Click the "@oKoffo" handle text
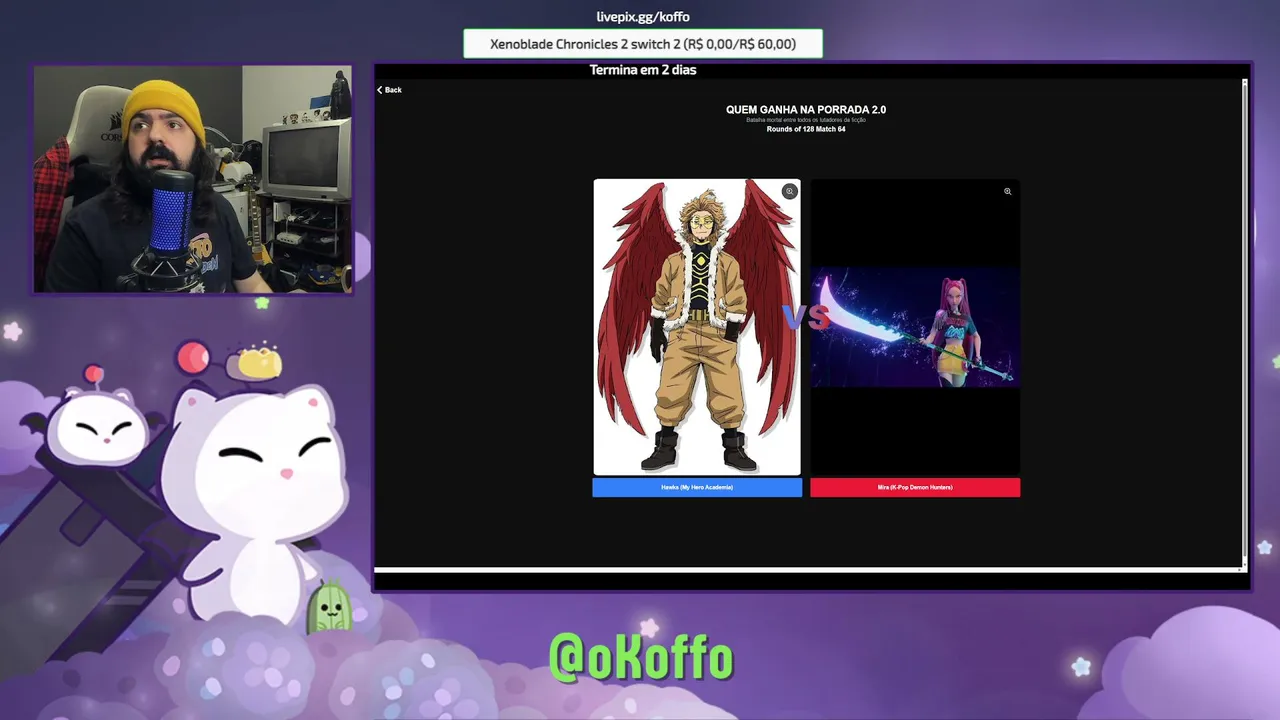 tap(641, 658)
